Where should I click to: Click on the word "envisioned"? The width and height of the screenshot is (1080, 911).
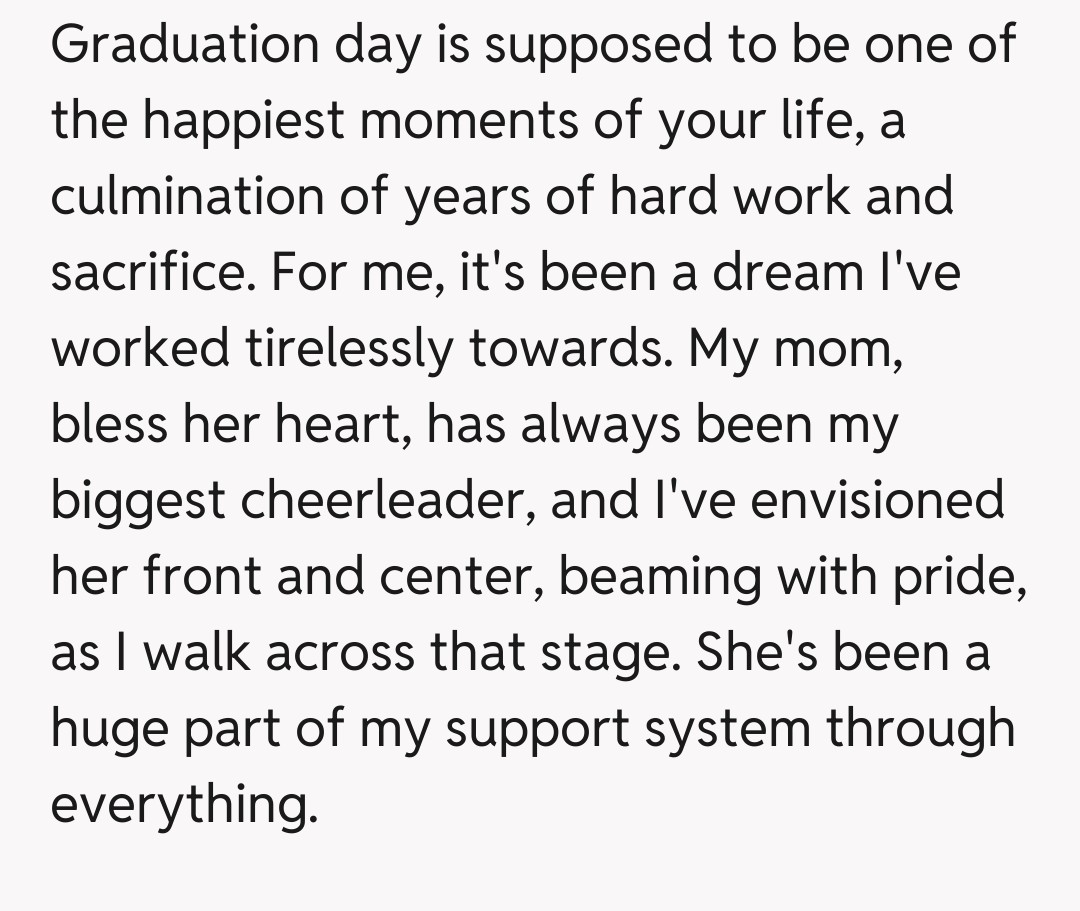point(877,499)
